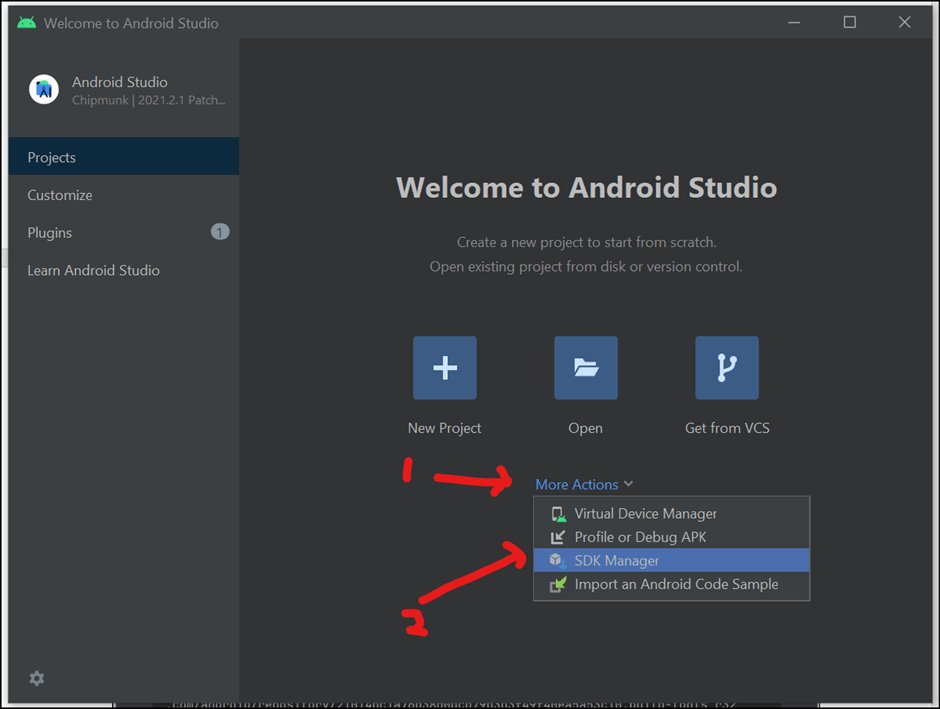Click the green Android logo in title bar

27,23
